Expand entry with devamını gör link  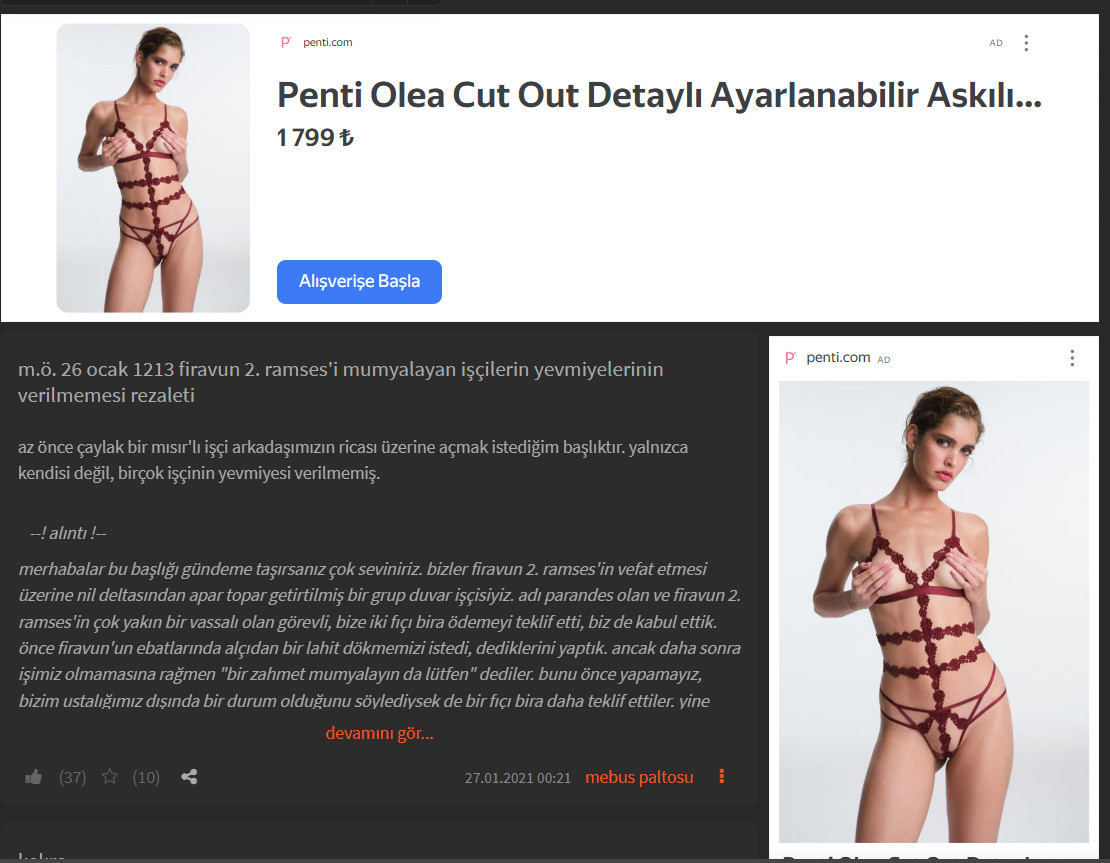click(379, 733)
